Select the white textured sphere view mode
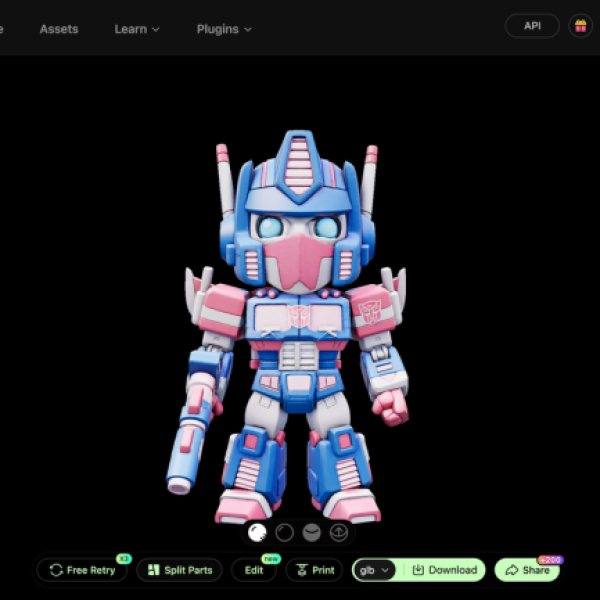The image size is (600, 600). coord(257,532)
